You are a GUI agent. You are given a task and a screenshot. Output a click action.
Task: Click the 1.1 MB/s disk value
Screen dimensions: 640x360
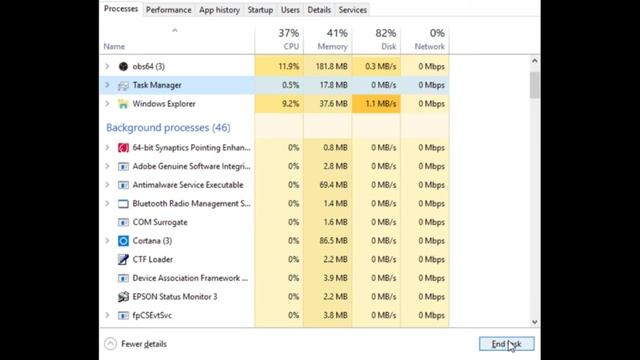(381, 104)
